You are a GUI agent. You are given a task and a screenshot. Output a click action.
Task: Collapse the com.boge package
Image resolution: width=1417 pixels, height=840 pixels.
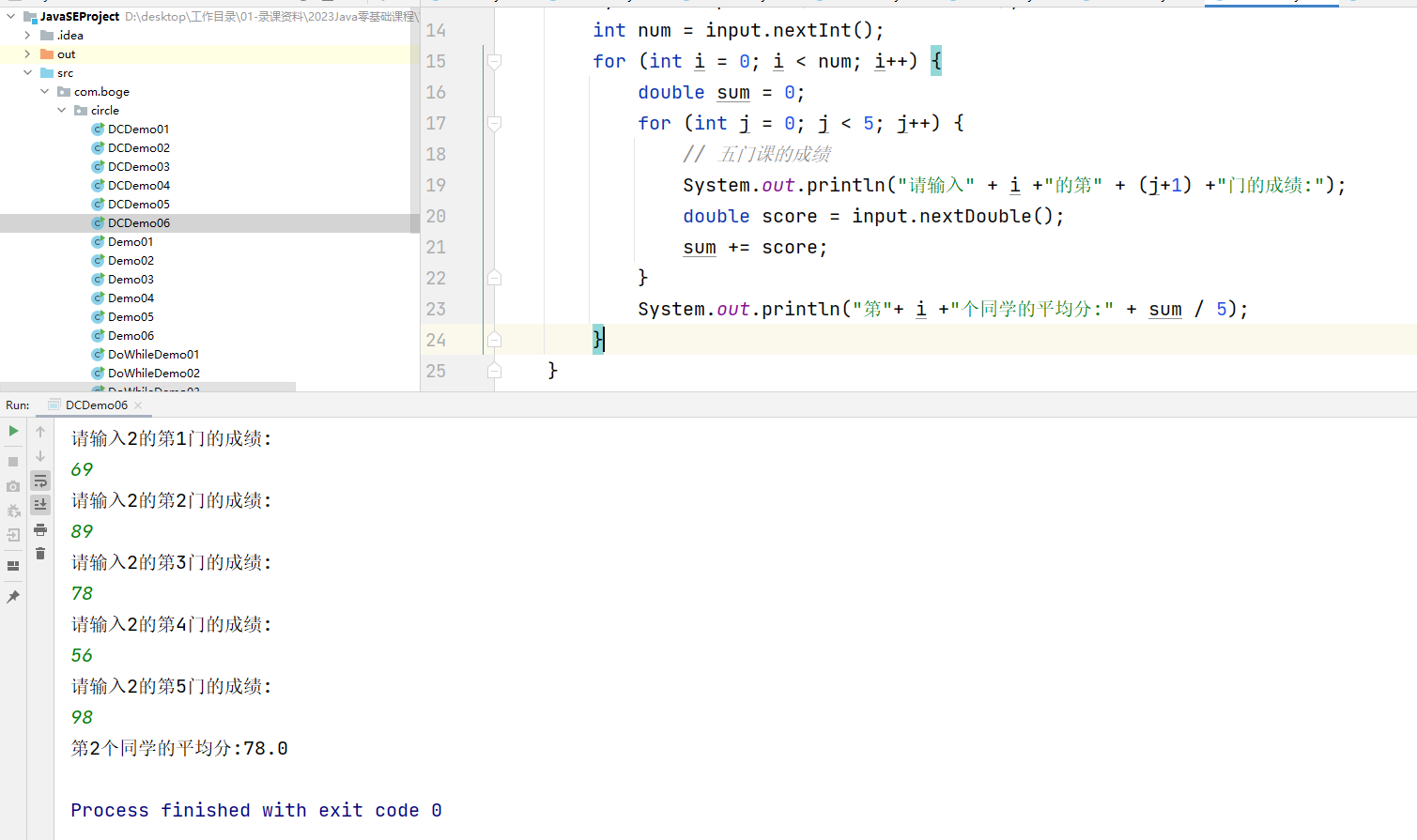[x=44, y=91]
